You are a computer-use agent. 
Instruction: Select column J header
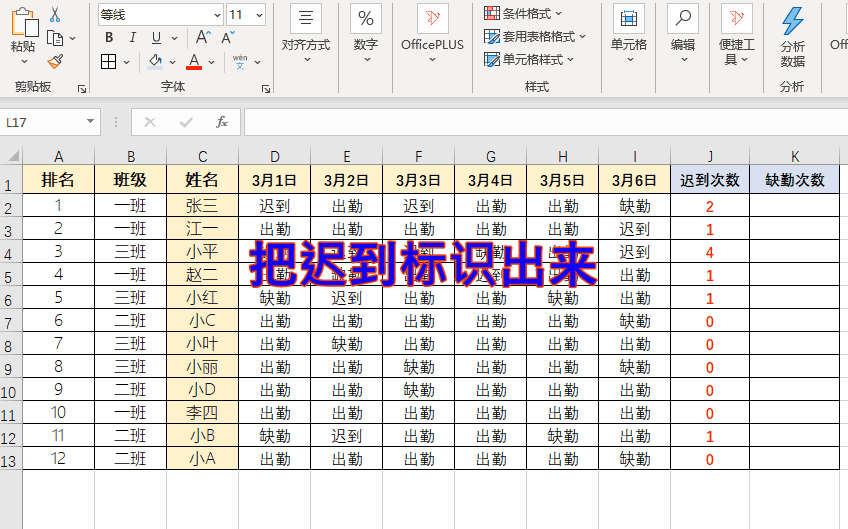[x=710, y=156]
